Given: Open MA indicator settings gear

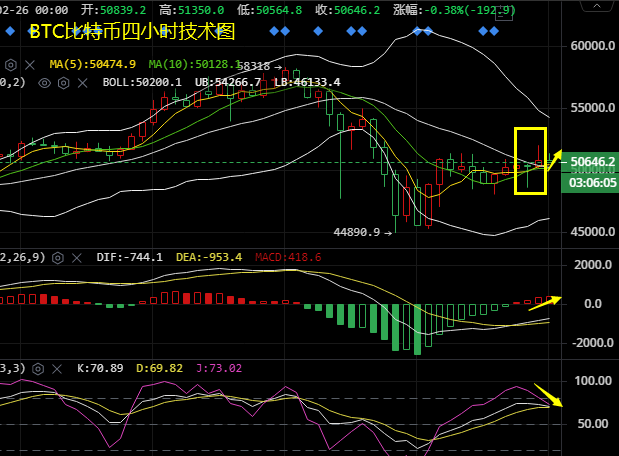Looking at the screenshot, I should (12, 64).
